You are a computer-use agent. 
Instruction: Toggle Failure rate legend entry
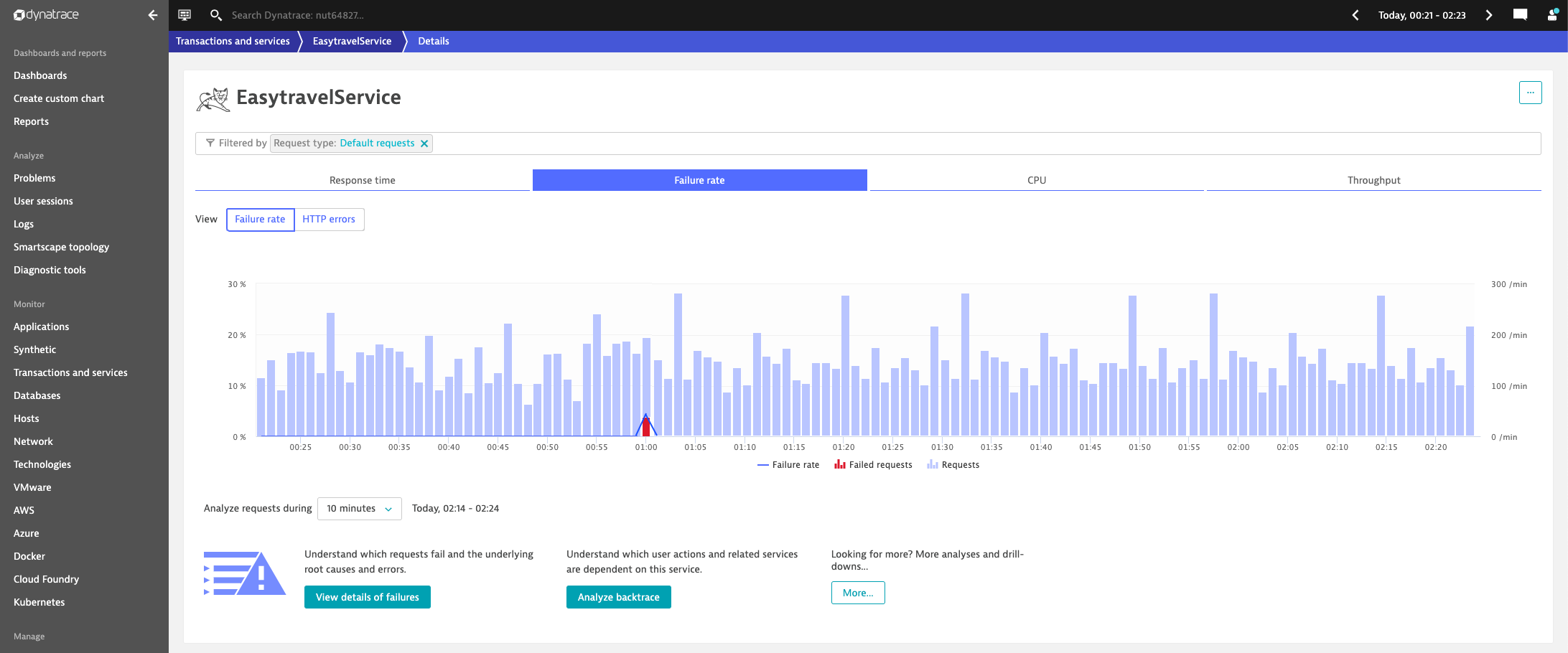pyautogui.click(x=788, y=465)
